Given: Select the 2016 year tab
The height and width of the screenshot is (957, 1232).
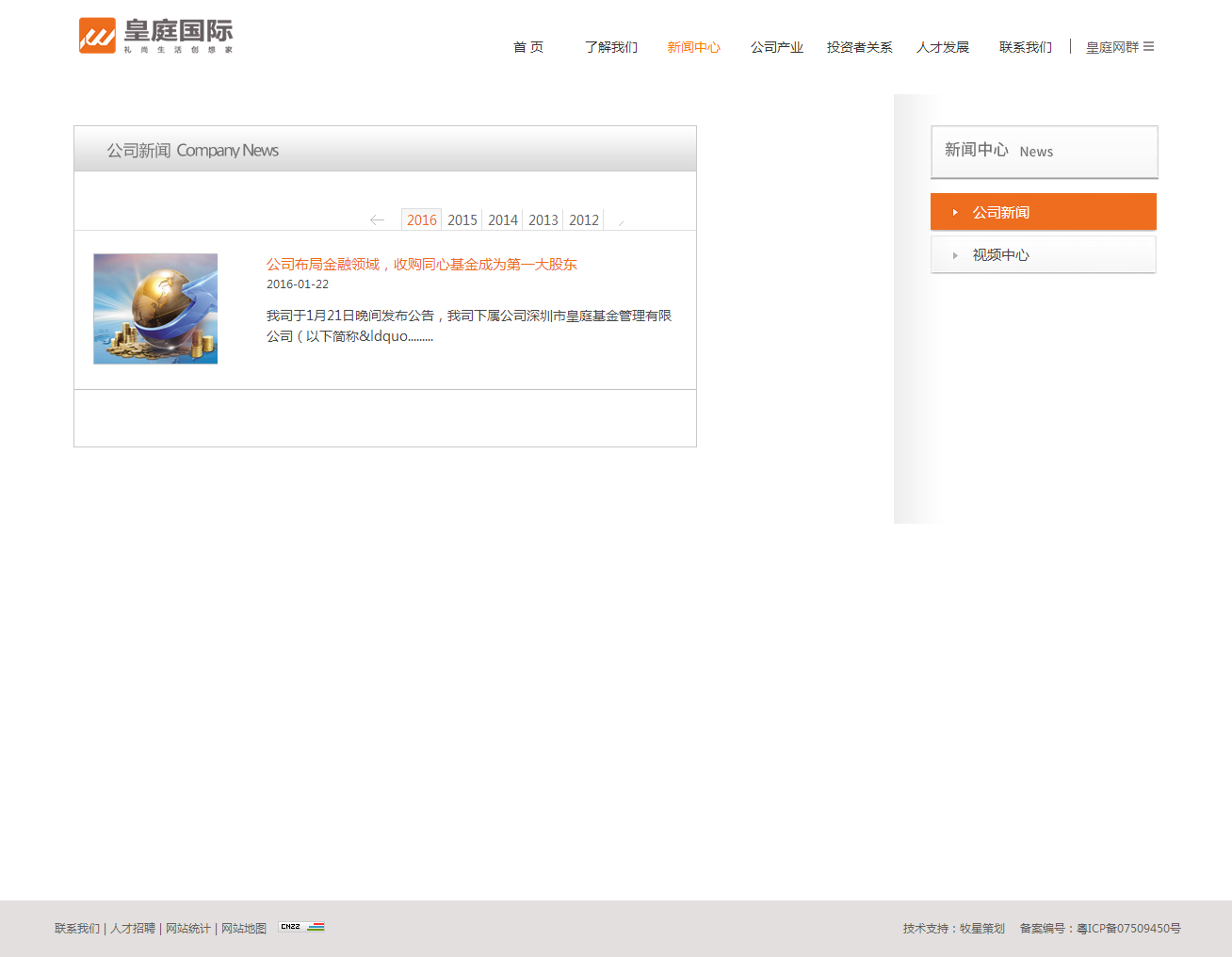Looking at the screenshot, I should [421, 220].
